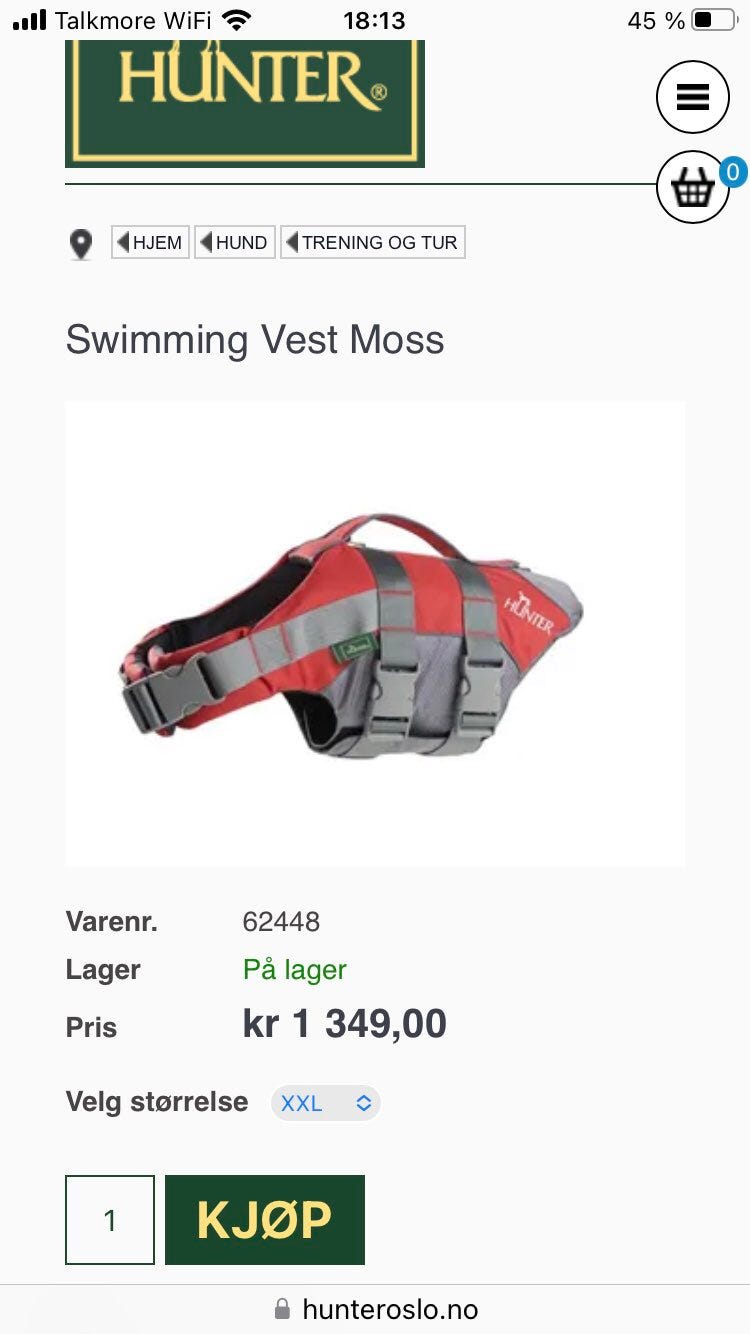Go to HUND breadcrumb
Viewport: 750px width, 1334px height.
coord(235,242)
